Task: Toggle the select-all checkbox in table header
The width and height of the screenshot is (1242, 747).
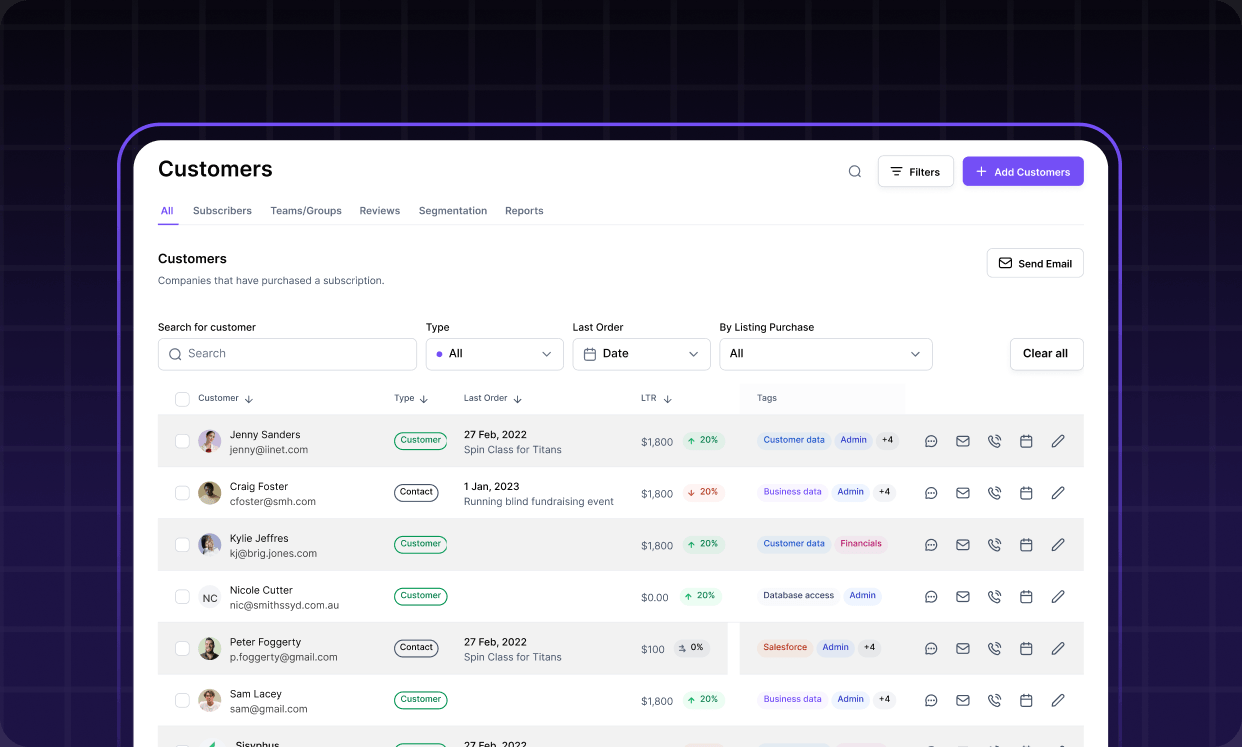Action: [182, 399]
